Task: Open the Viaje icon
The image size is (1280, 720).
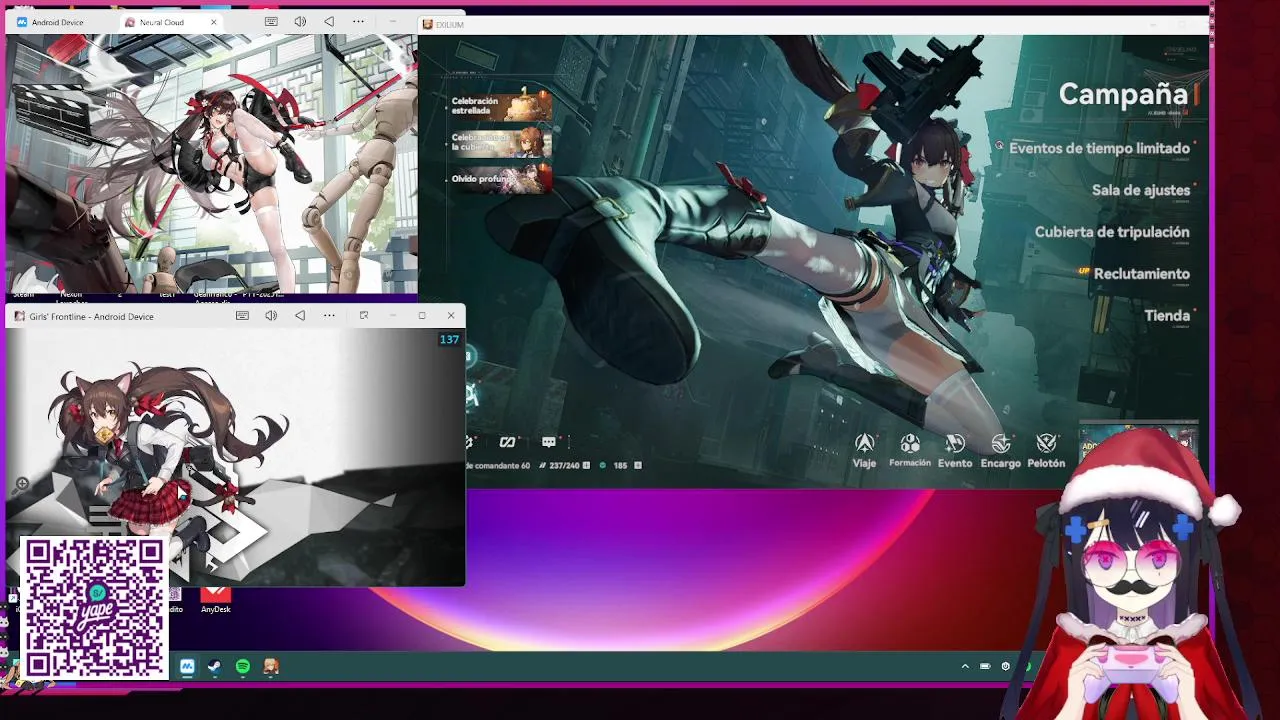Action: coord(864,451)
